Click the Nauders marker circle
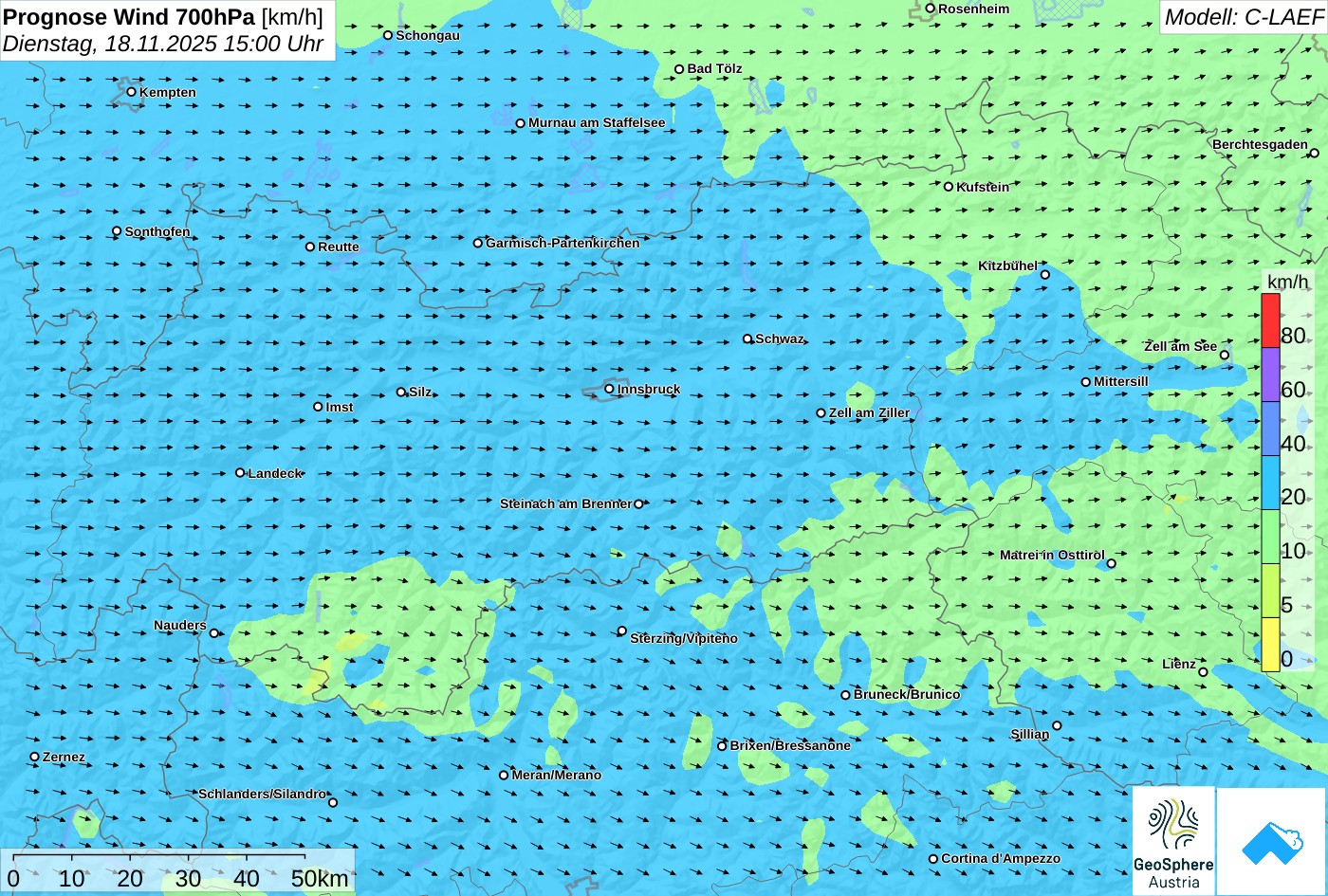 213,633
